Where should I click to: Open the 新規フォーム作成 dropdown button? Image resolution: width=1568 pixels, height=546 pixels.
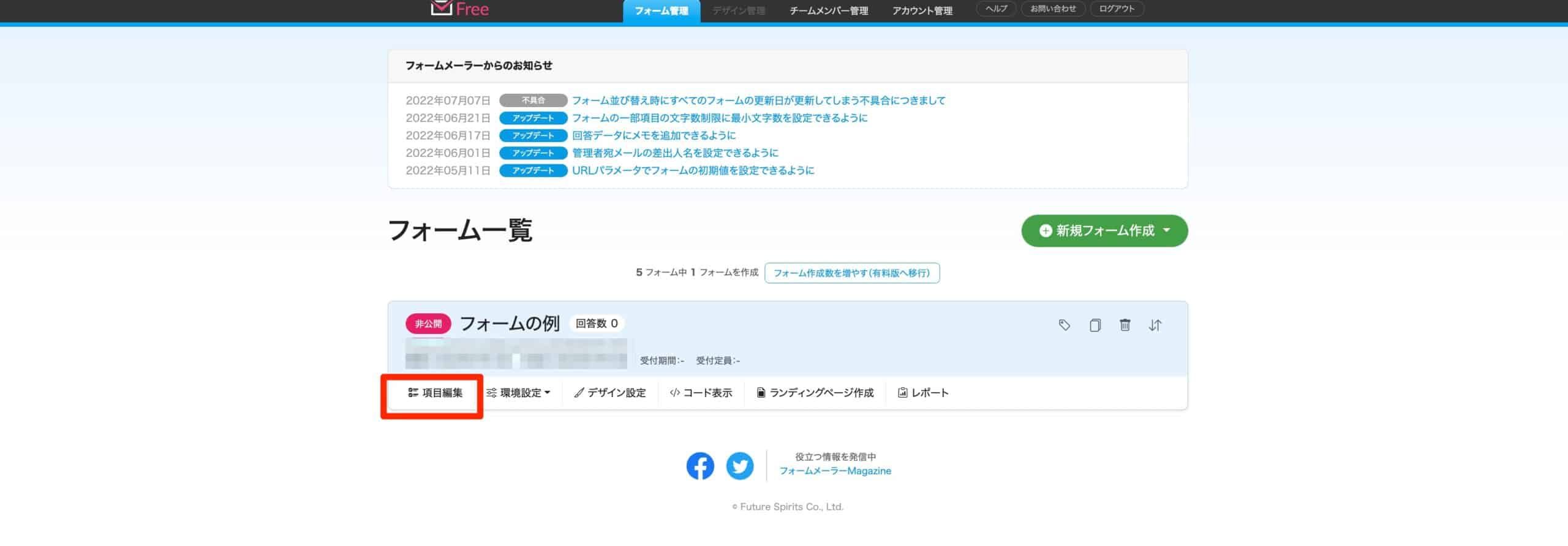coord(1104,230)
